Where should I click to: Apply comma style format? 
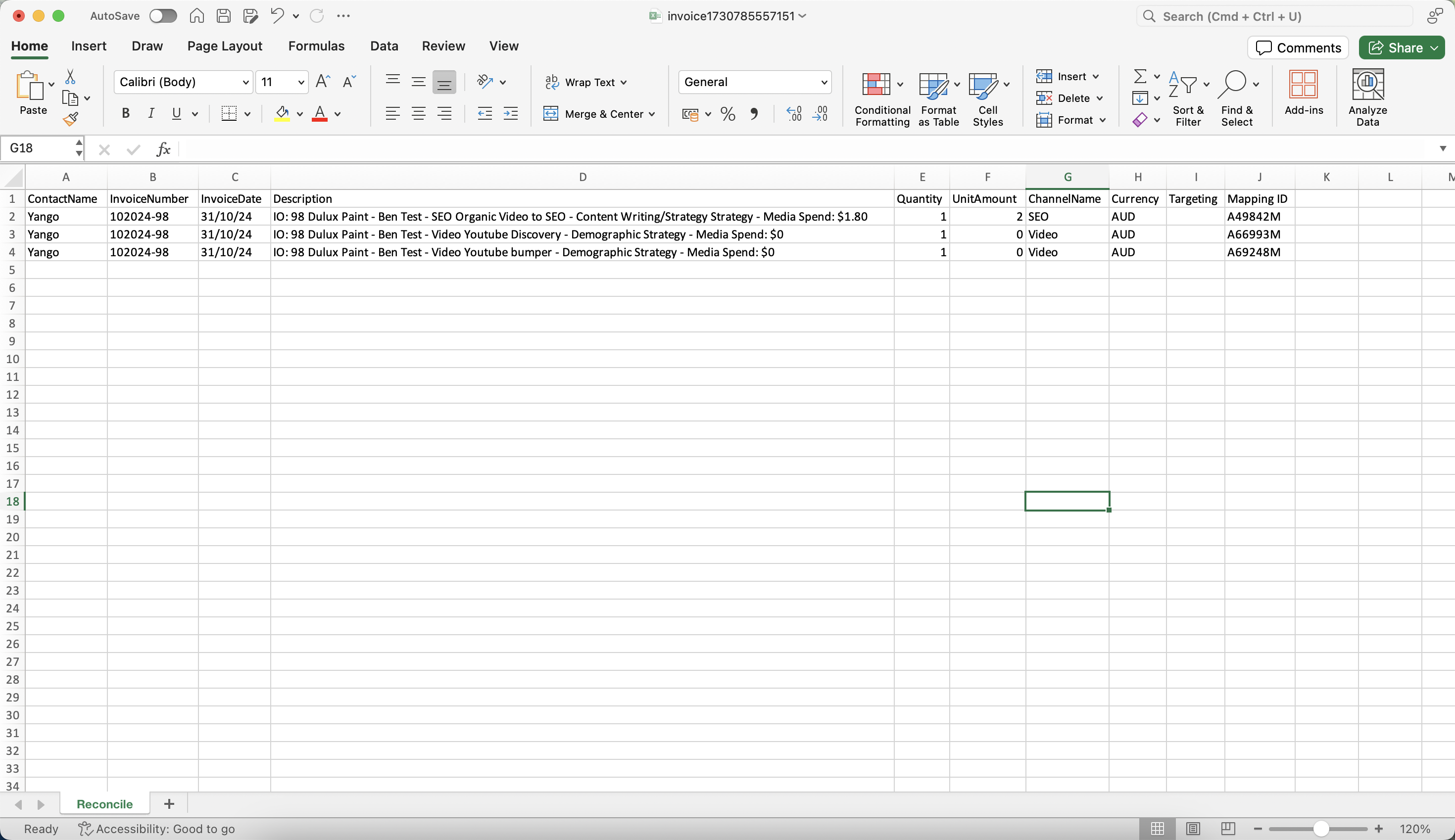pos(754,114)
